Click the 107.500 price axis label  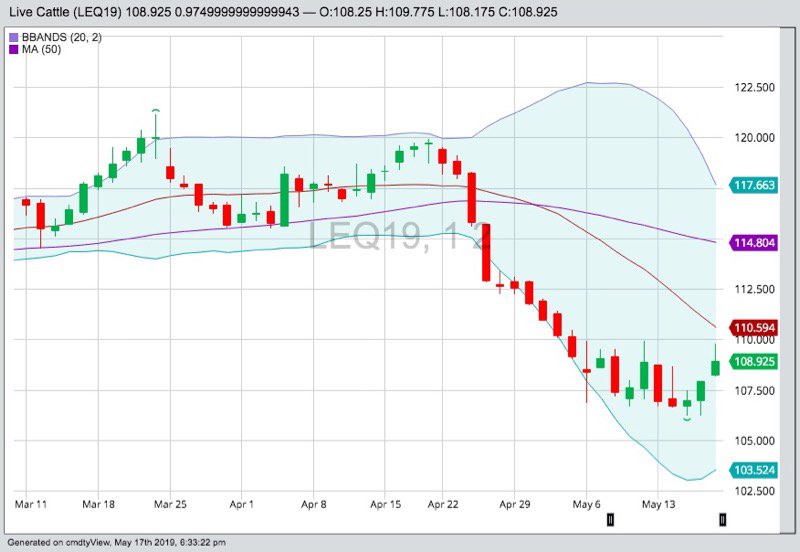coord(754,391)
